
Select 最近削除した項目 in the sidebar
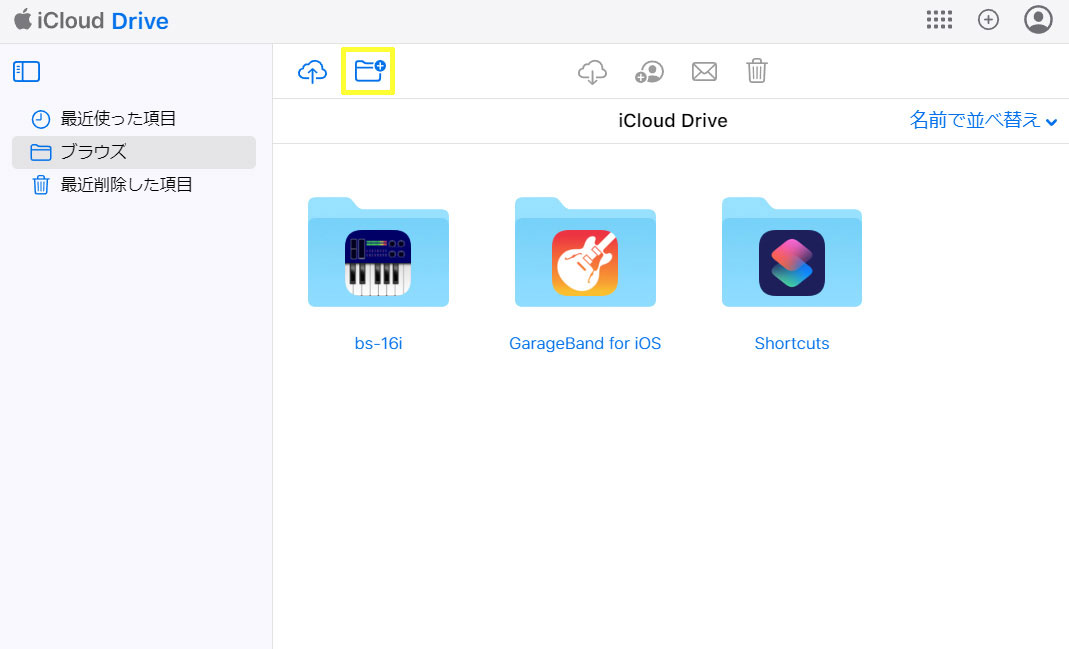[x=134, y=185]
